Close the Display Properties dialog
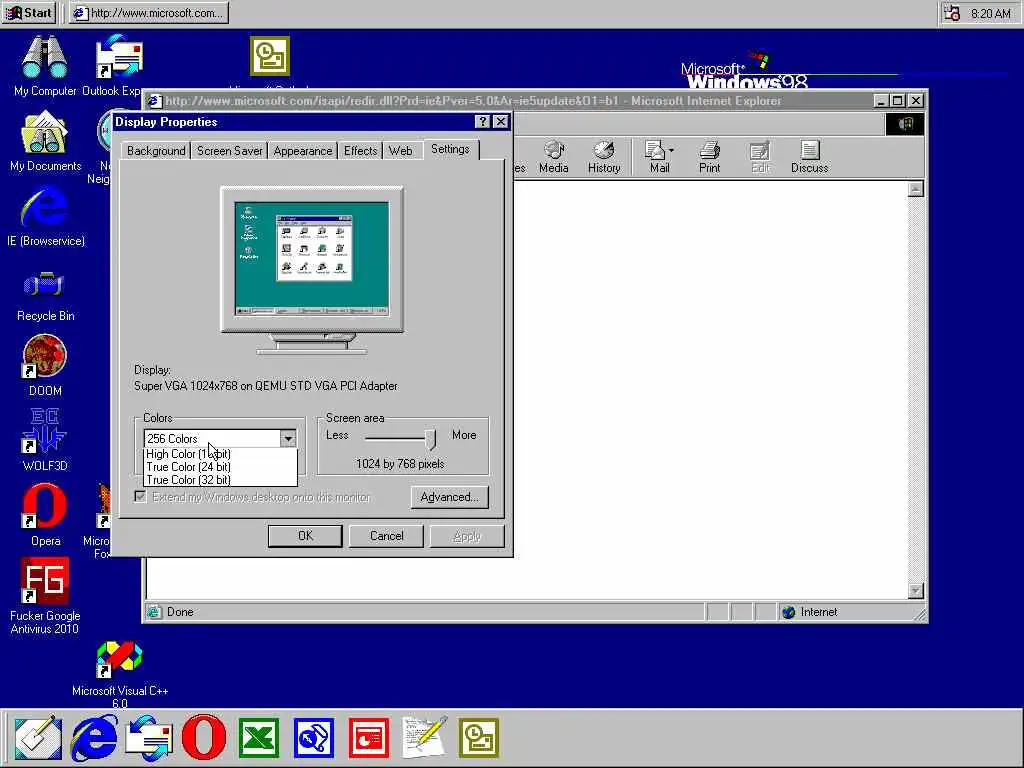Image resolution: width=1024 pixels, height=768 pixels. coord(500,121)
